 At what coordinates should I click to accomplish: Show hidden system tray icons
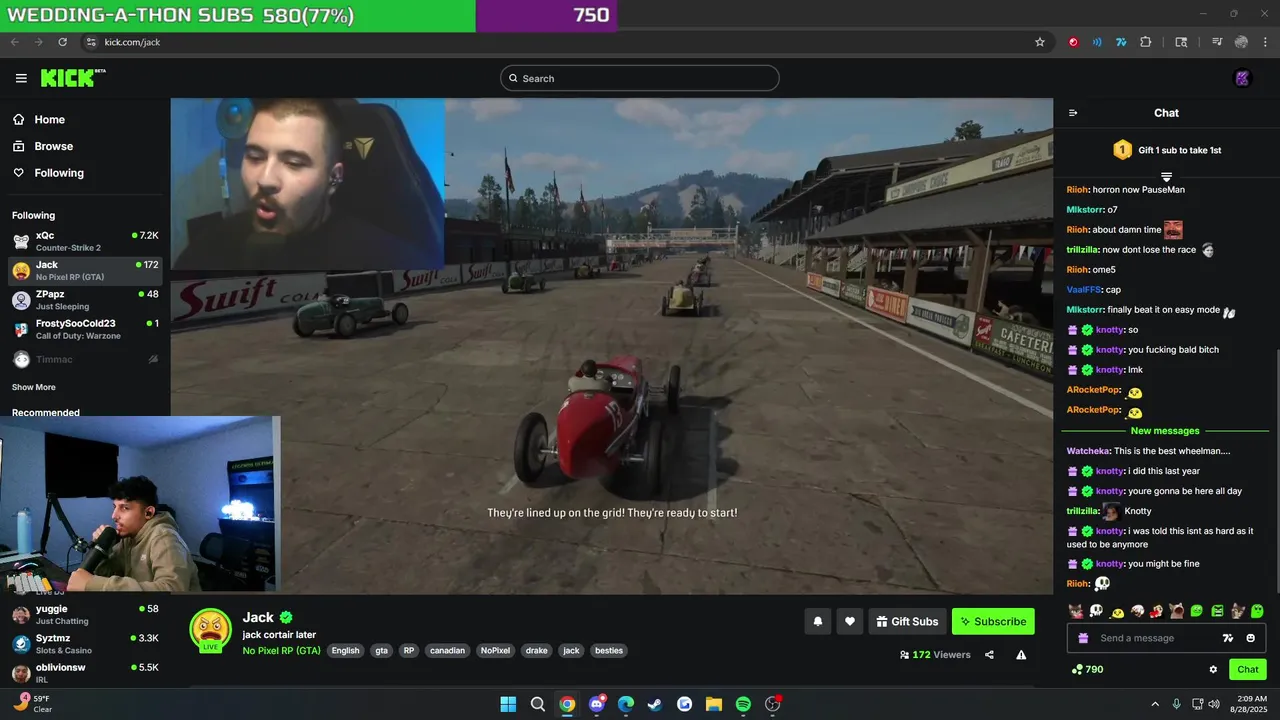click(1155, 704)
